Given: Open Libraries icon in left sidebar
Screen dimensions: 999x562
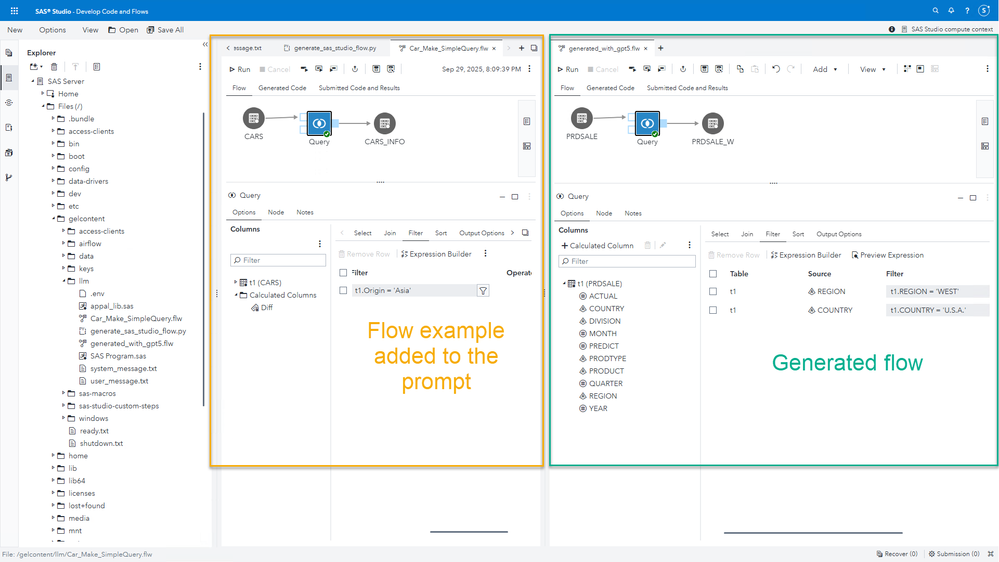Looking at the screenshot, I should [9, 152].
